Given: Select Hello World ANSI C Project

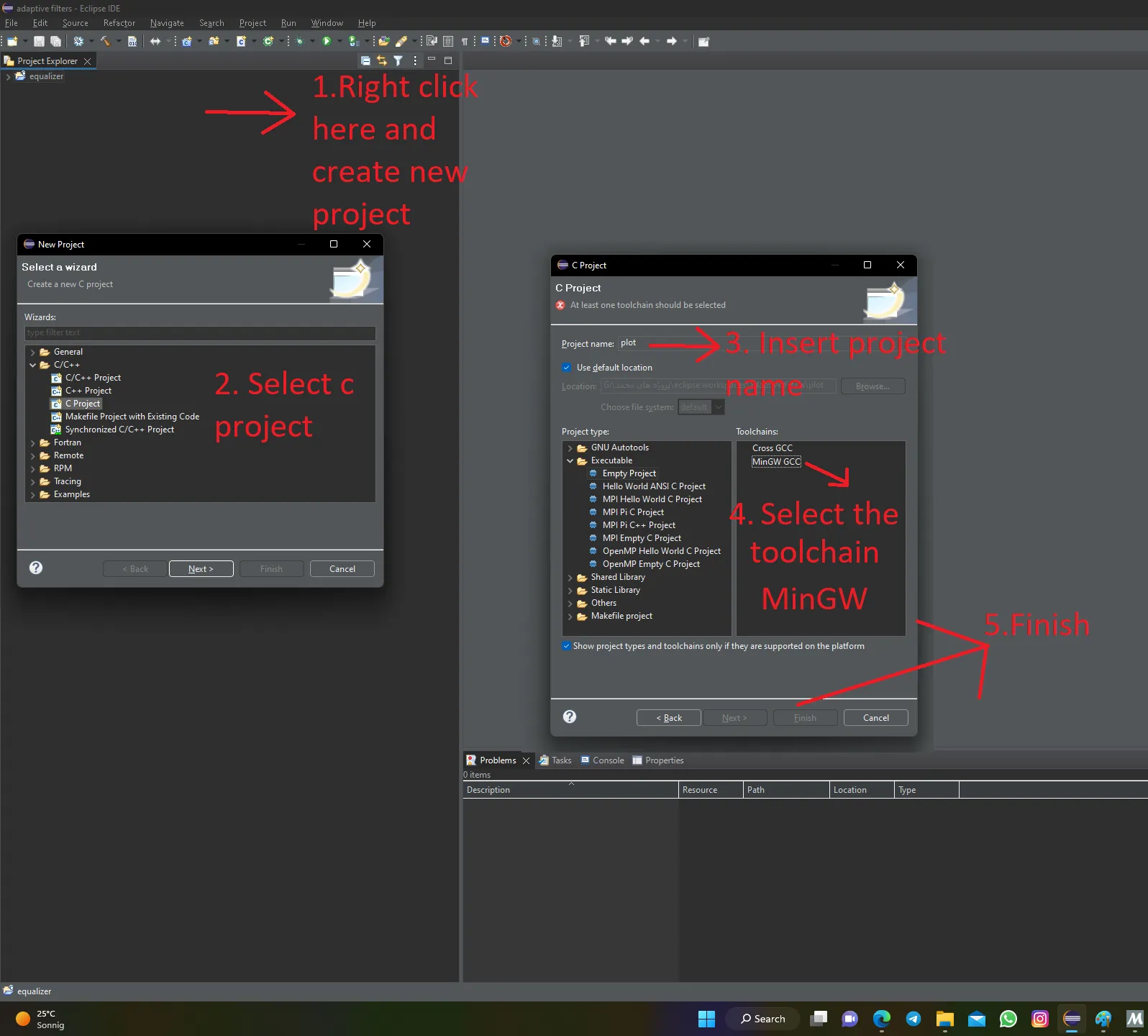Looking at the screenshot, I should pyautogui.click(x=647, y=486).
